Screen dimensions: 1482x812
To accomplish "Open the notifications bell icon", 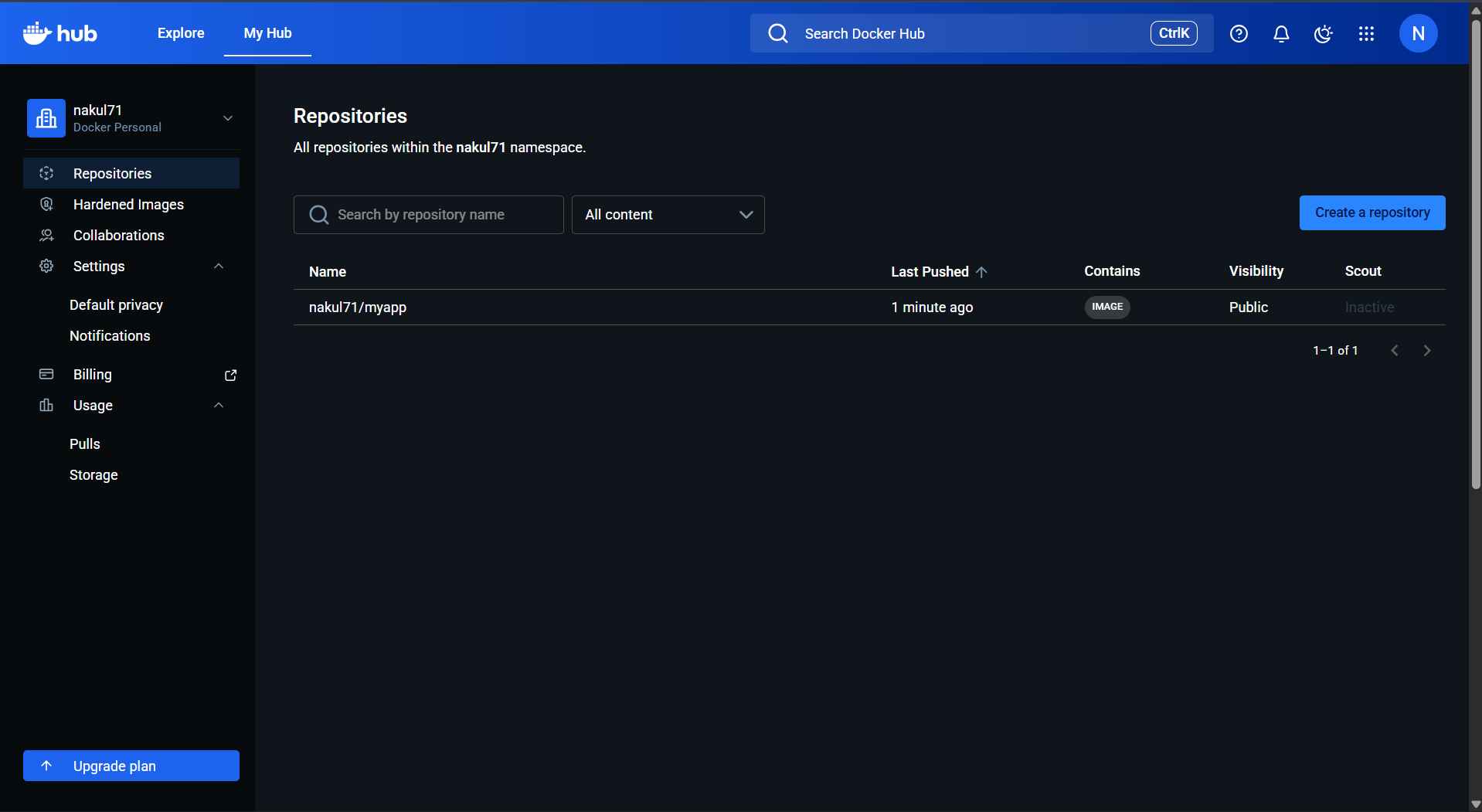I will click(1281, 33).
